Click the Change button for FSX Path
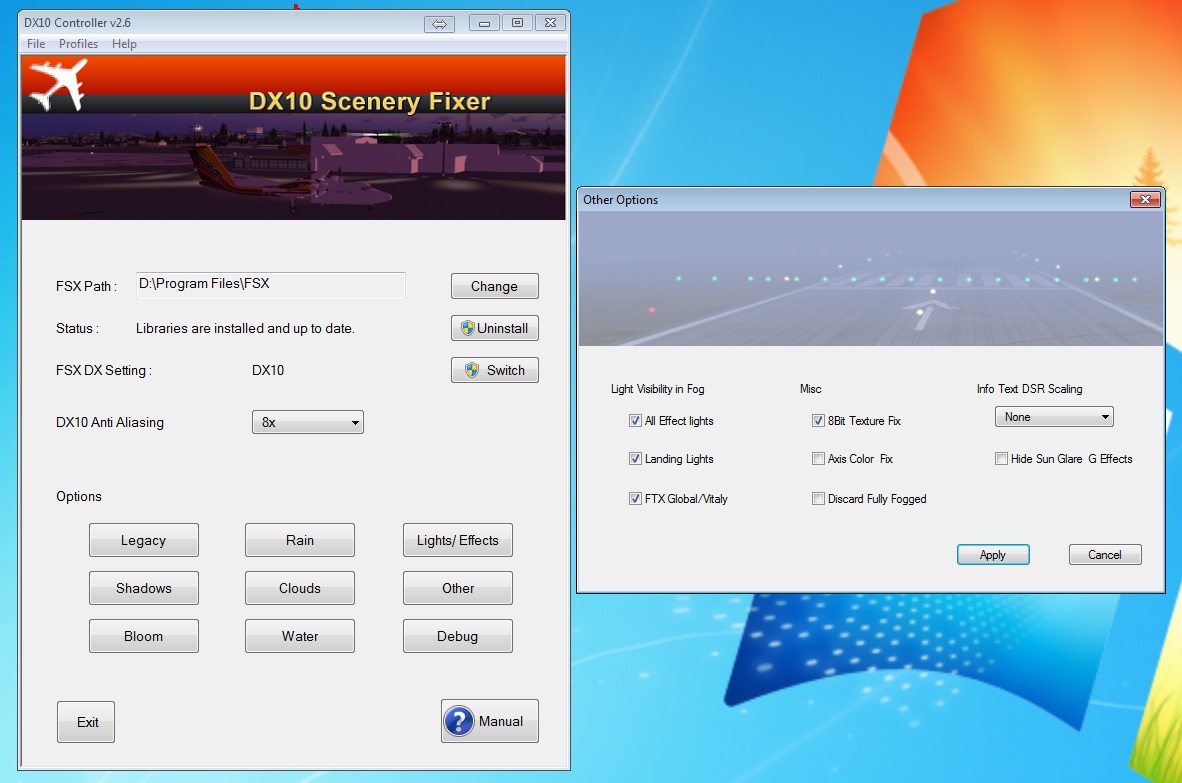1182x783 pixels. (495, 286)
